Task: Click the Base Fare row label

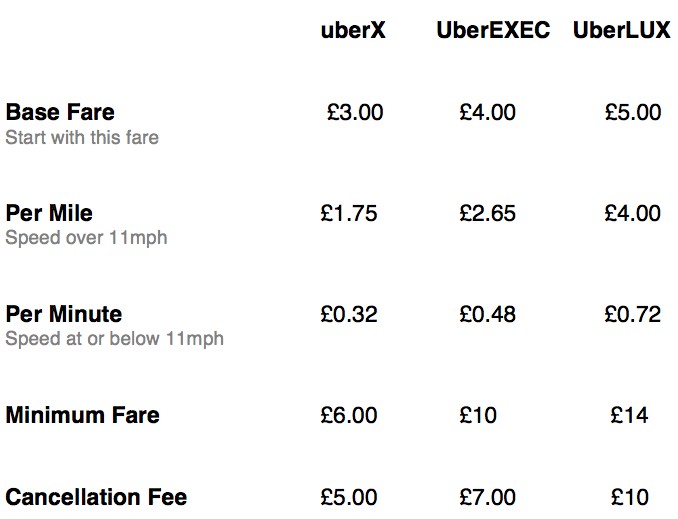Action: (x=60, y=112)
